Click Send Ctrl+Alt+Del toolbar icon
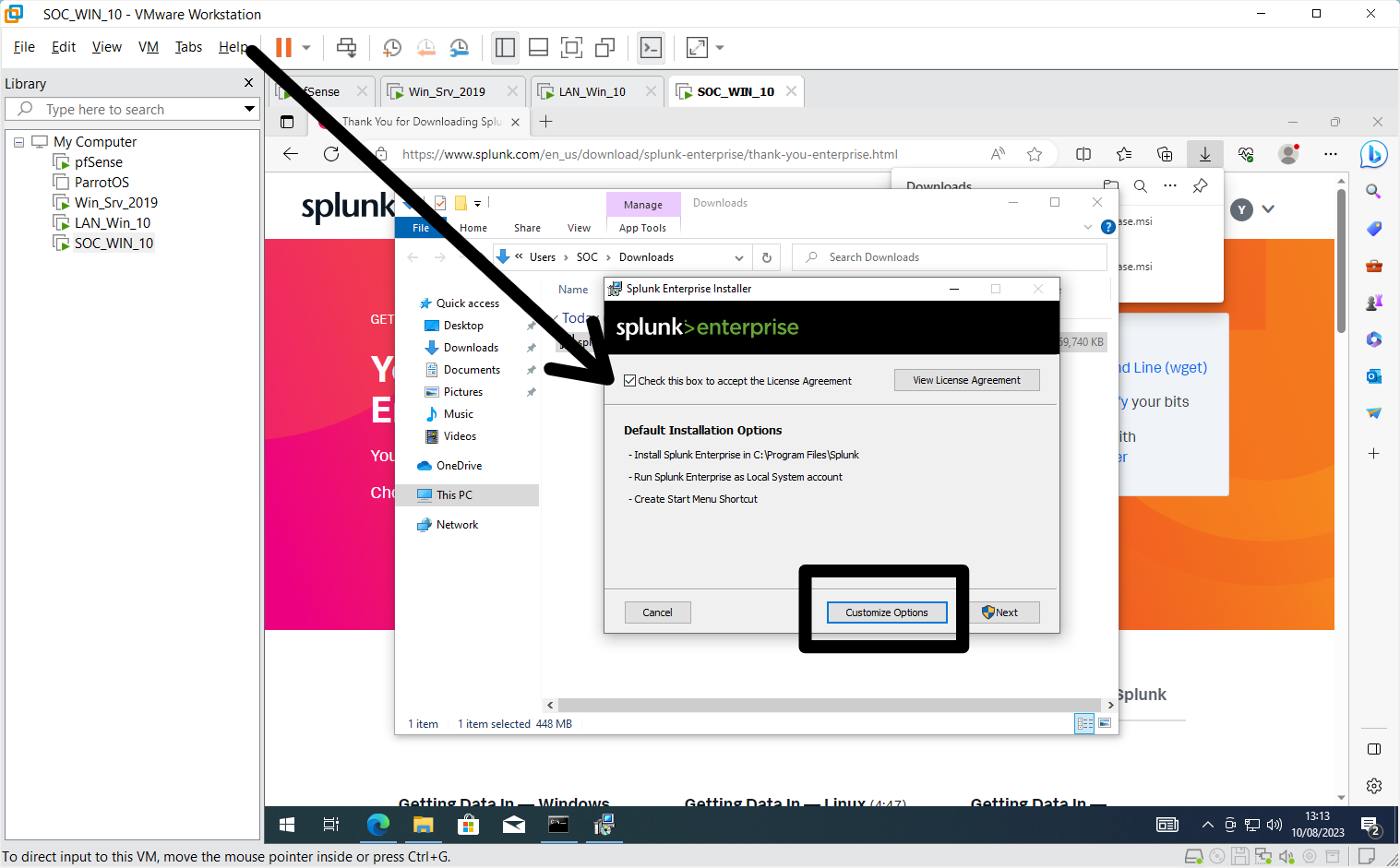1400x868 pixels. pos(346,47)
